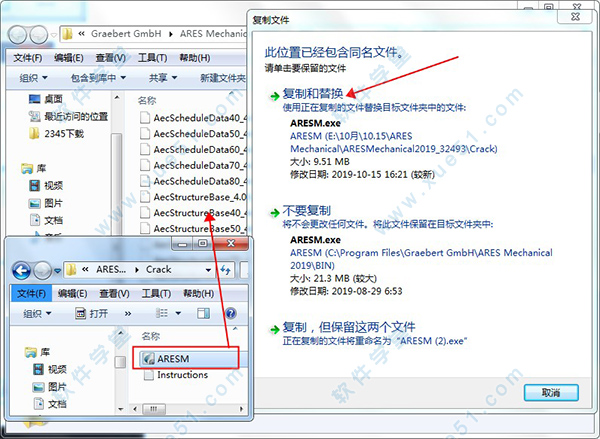Click the forward arrow in Crack window
Screen dimensions: 600x439
[44, 270]
